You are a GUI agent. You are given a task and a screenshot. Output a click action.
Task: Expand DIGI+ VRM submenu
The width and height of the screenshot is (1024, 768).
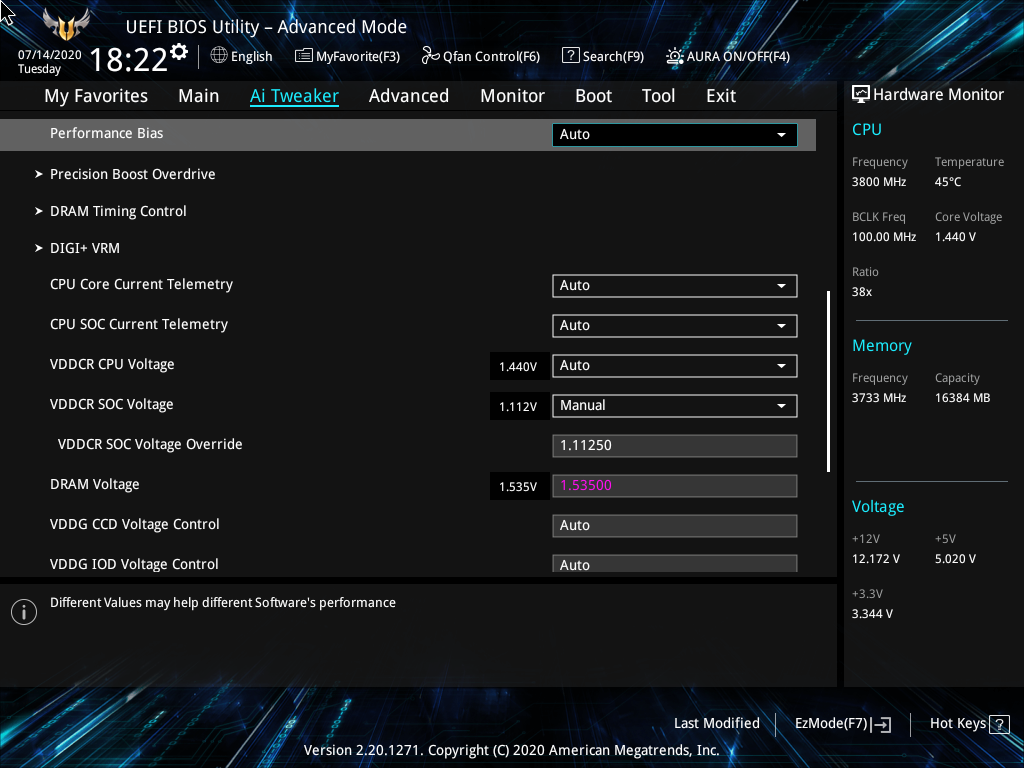pos(84,248)
